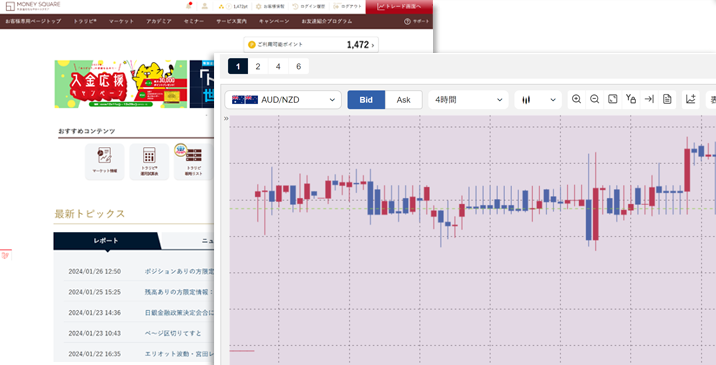Open the マーケット menu item
The width and height of the screenshot is (716, 365).
coord(121,21)
